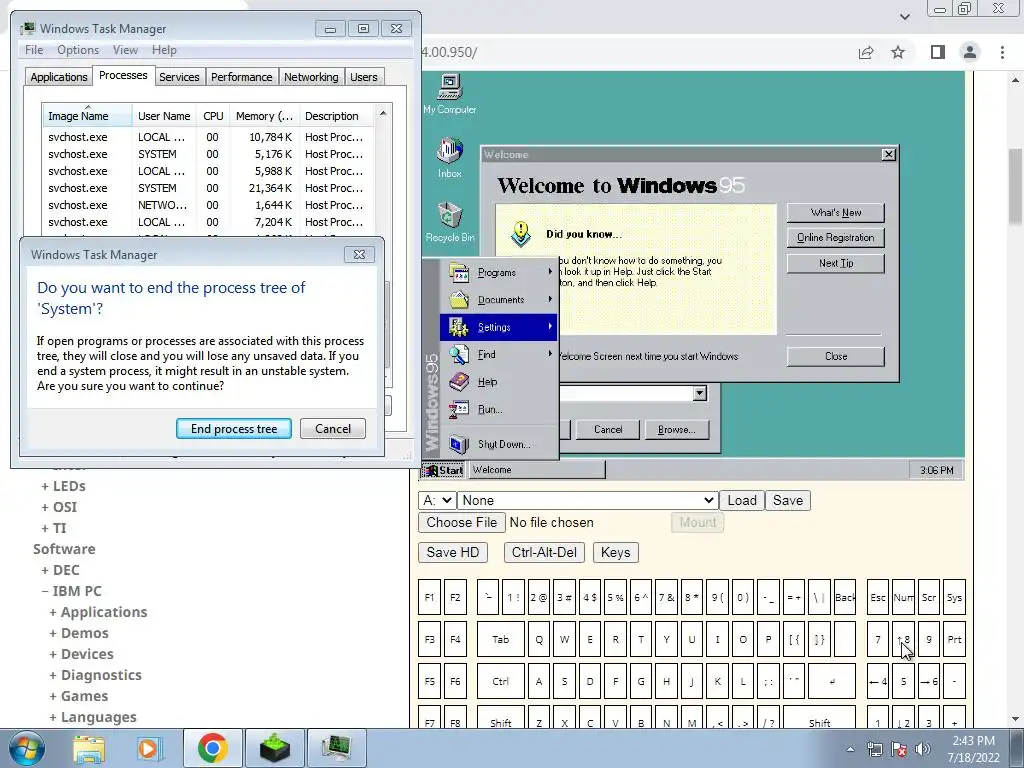Open the File menu in Task Manager
The width and height of the screenshot is (1024, 768).
pyautogui.click(x=34, y=50)
